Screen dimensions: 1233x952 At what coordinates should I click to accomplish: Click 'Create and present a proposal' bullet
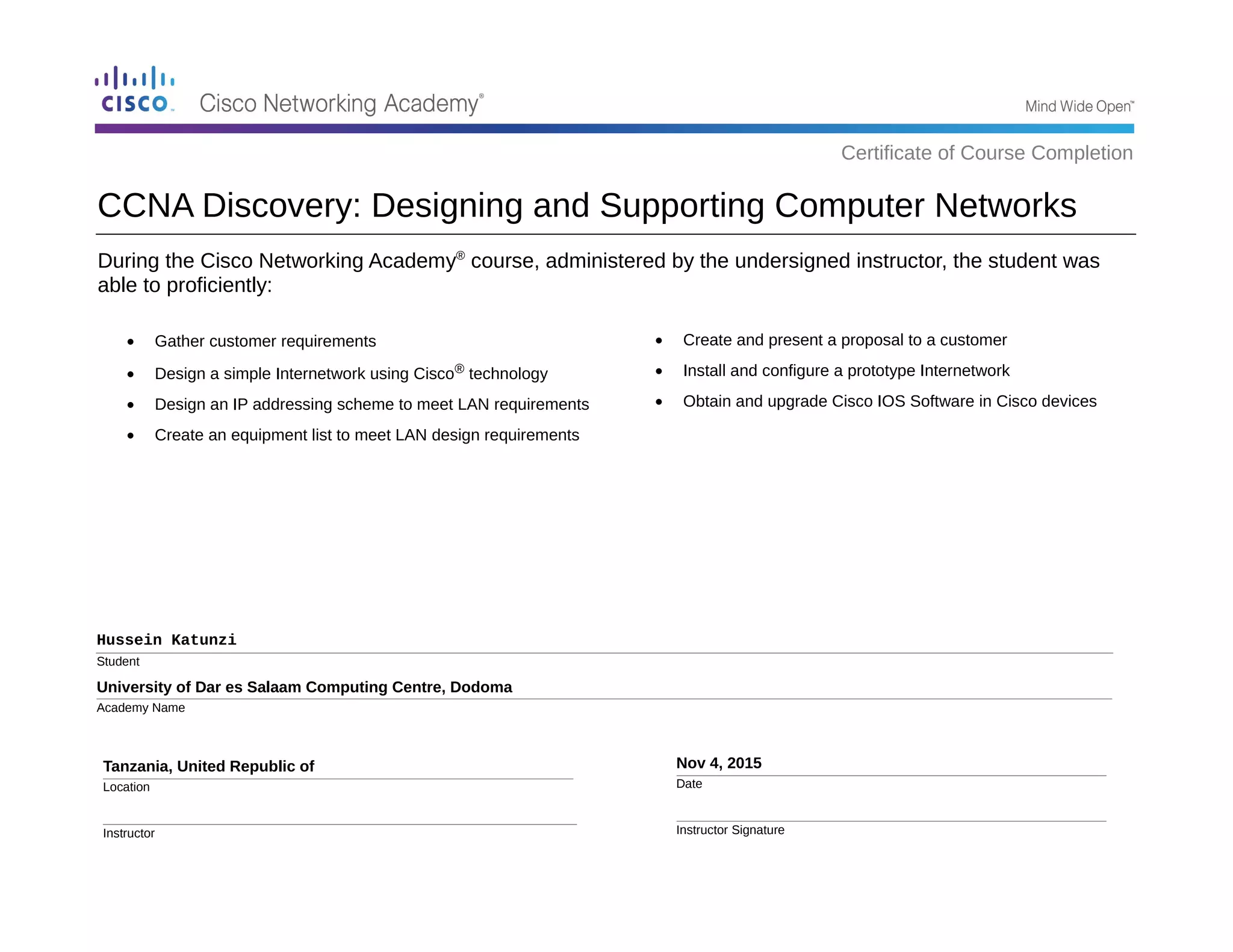(844, 340)
